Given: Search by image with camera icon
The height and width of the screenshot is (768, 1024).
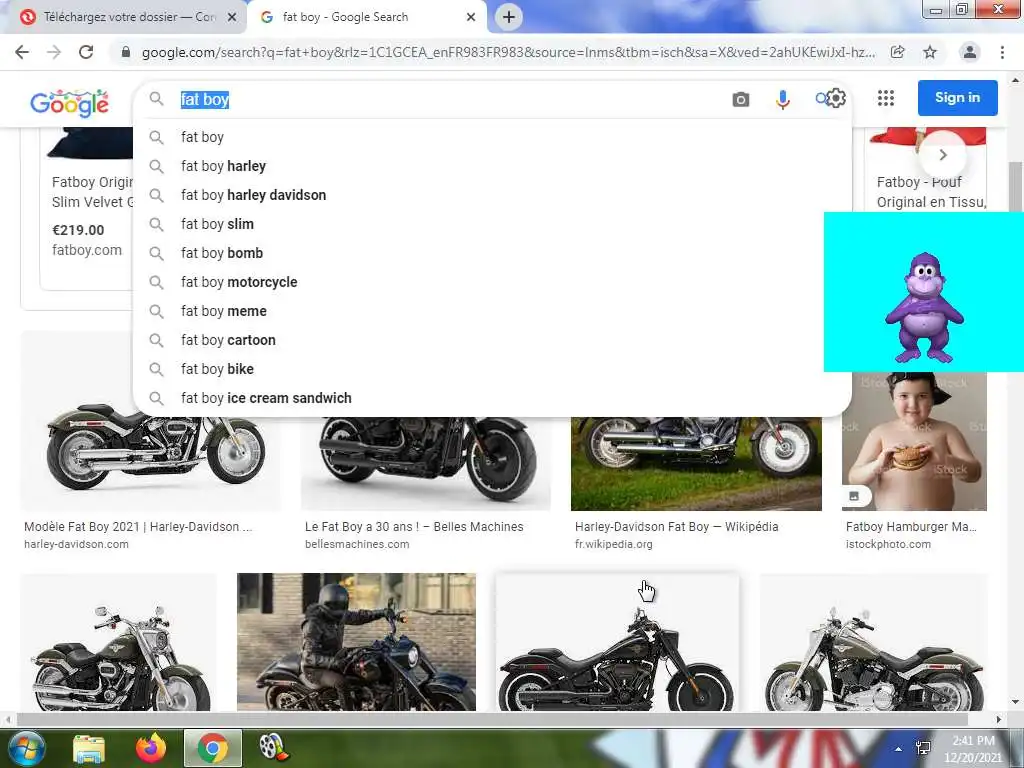Looking at the screenshot, I should click(x=741, y=99).
